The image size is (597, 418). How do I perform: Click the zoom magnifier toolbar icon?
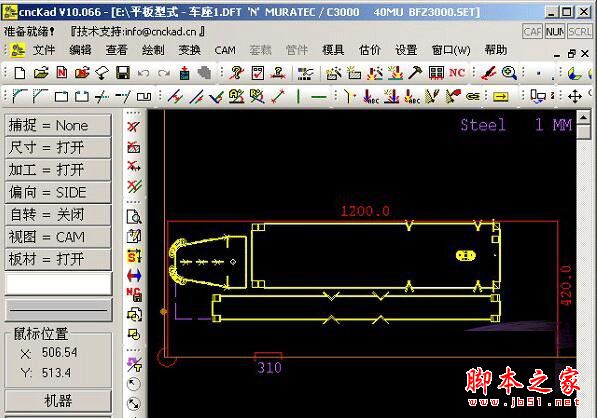(x=509, y=72)
